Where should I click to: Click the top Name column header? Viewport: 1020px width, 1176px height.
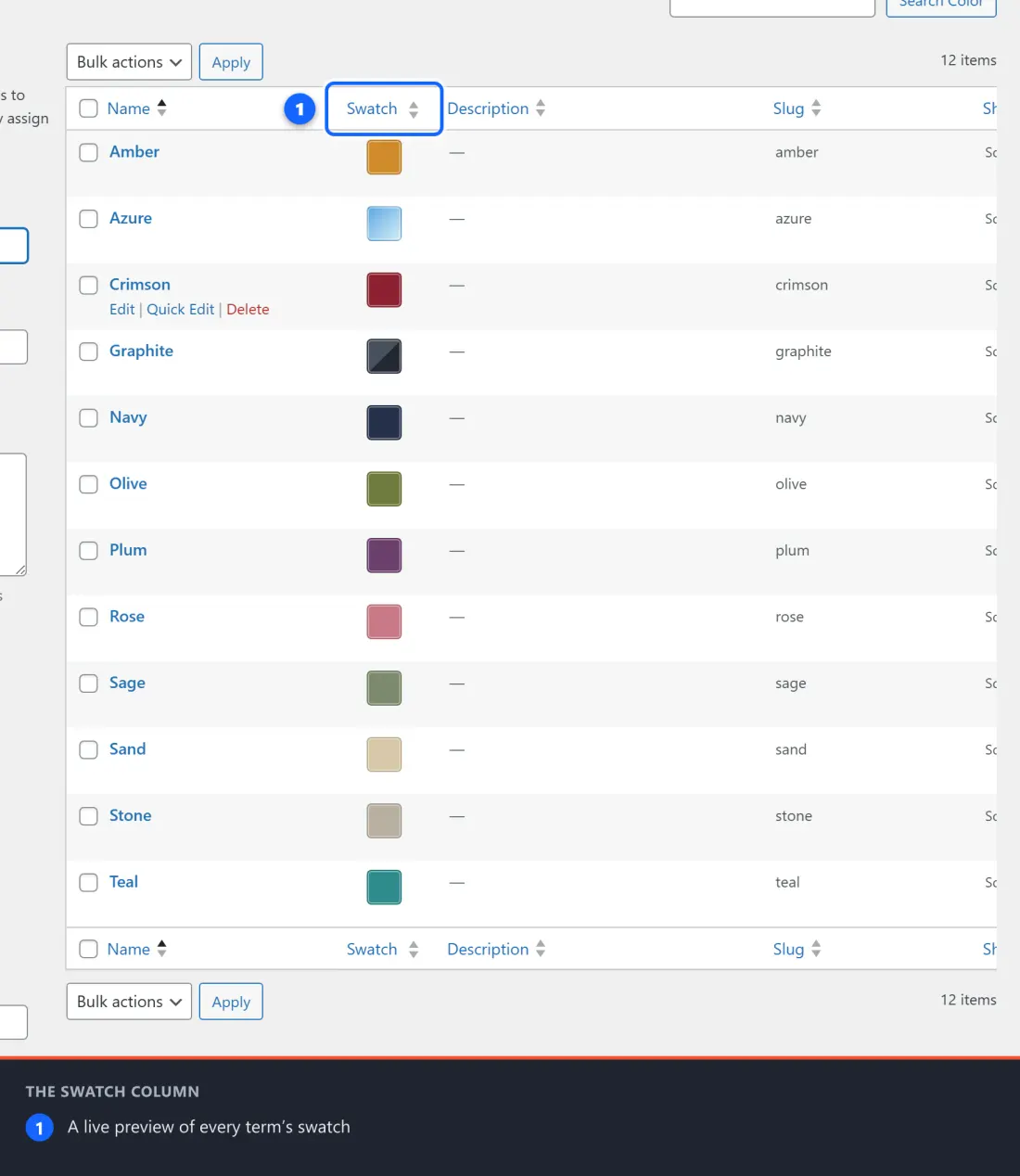pyautogui.click(x=129, y=109)
